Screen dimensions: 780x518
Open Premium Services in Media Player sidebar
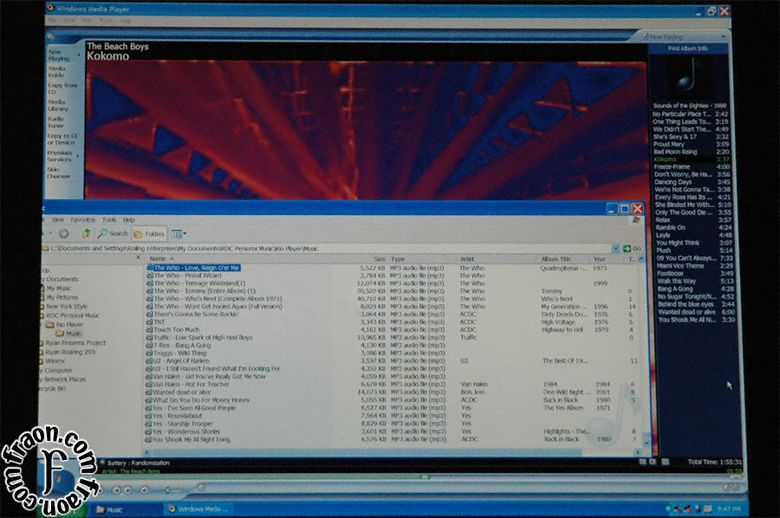pos(60,156)
